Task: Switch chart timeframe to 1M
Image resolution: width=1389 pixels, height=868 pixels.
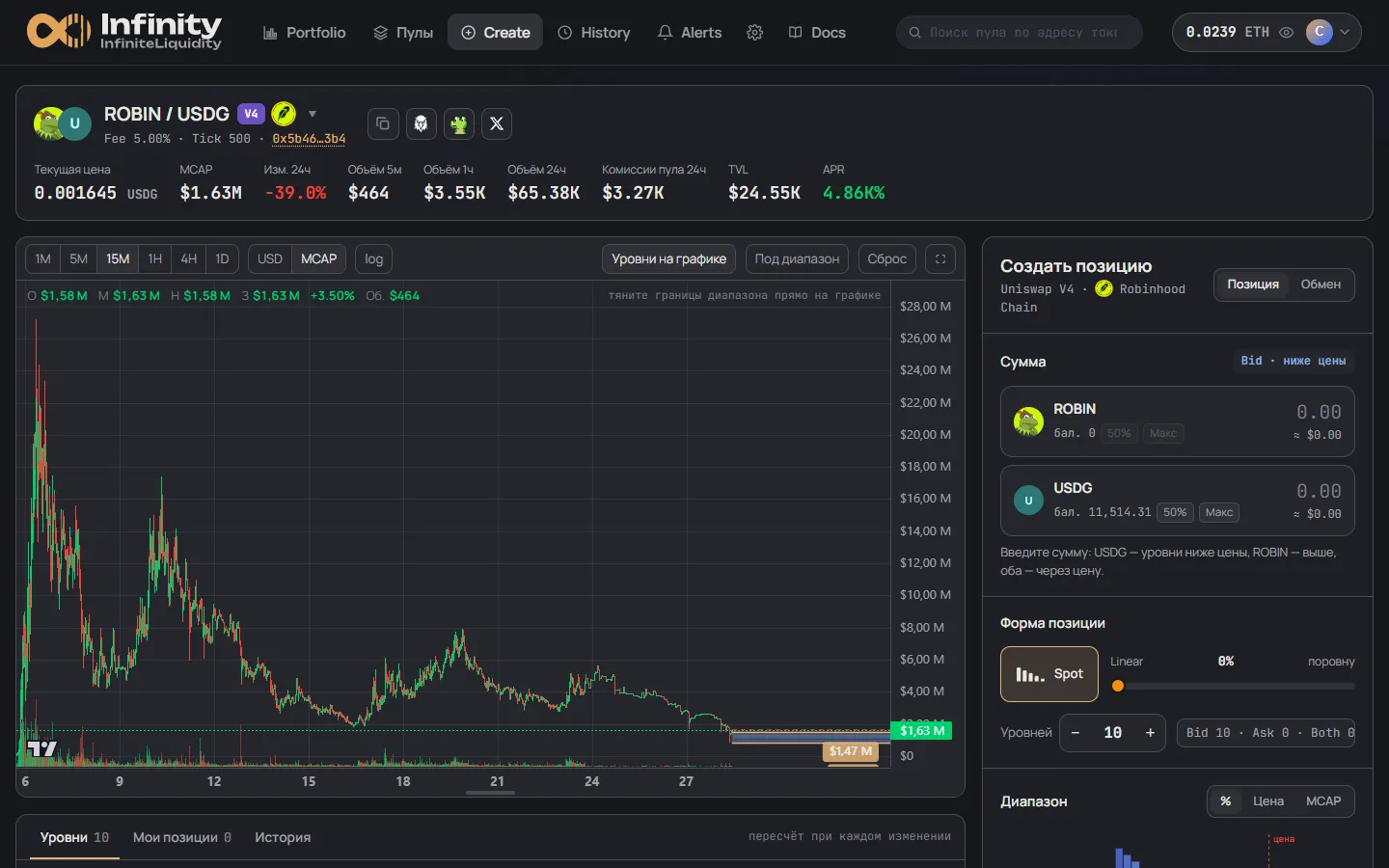Action: point(43,258)
